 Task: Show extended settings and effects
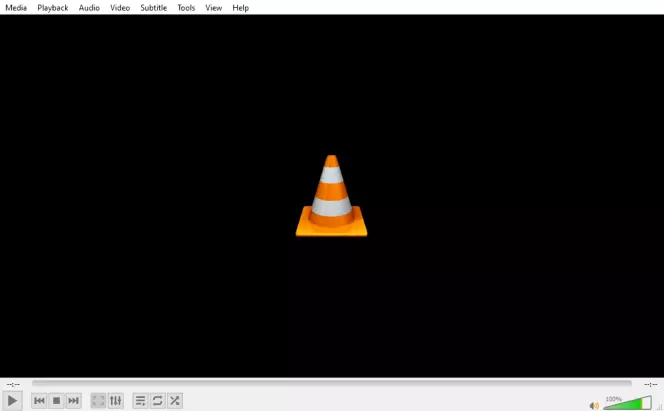(x=116, y=400)
